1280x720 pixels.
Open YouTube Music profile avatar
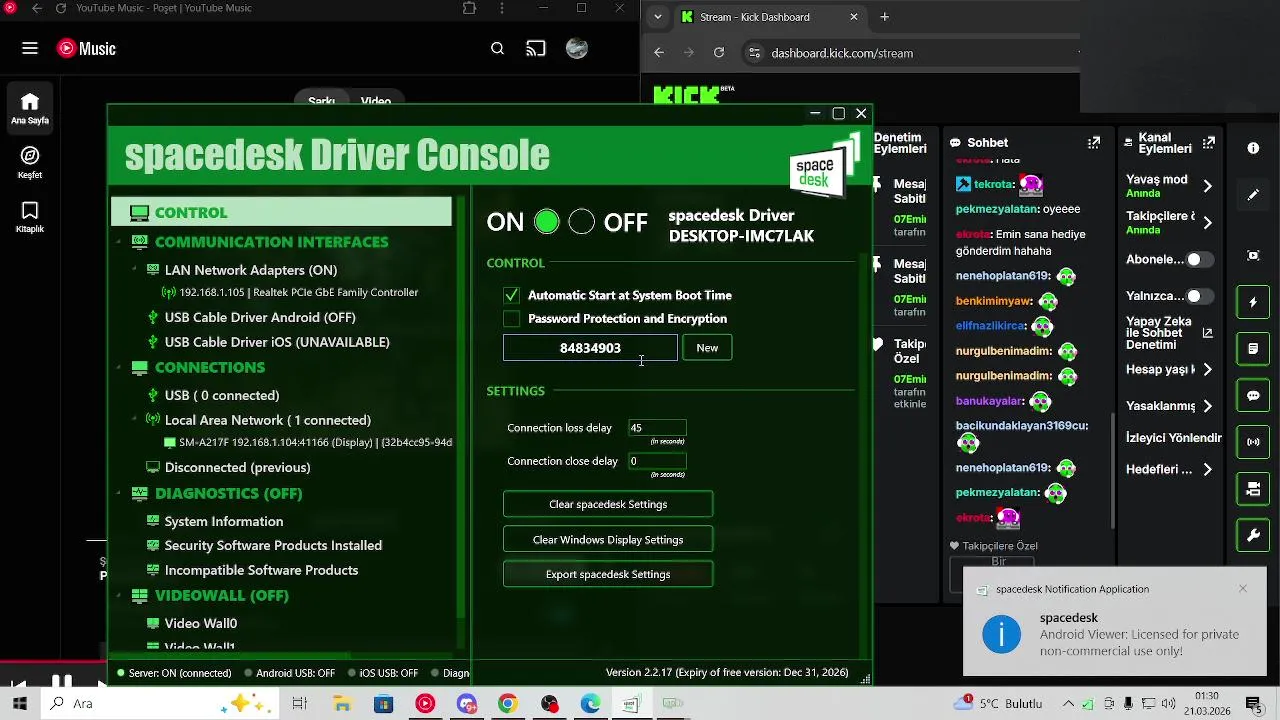(x=577, y=48)
